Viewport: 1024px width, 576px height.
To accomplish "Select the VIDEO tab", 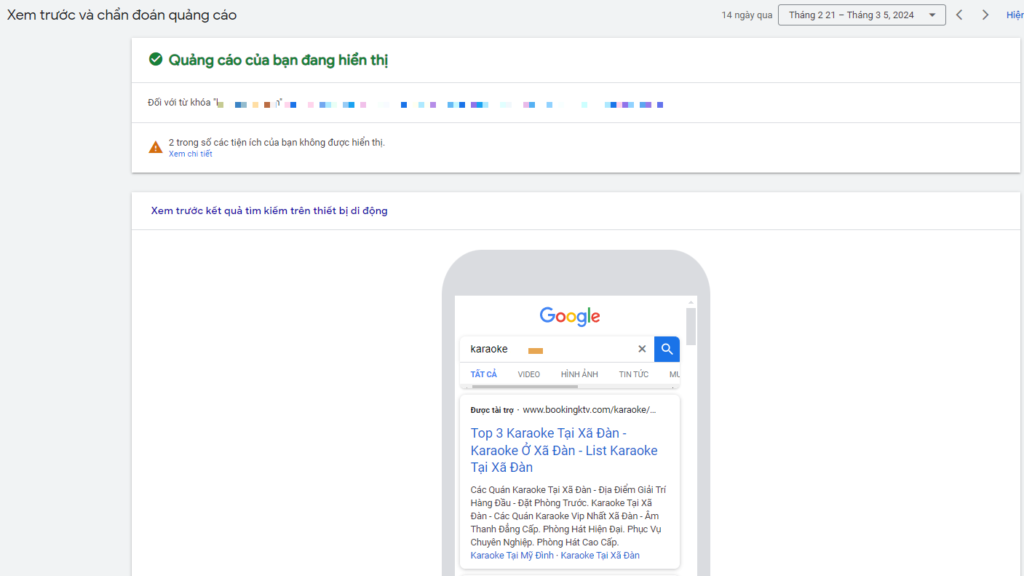I will [529, 374].
